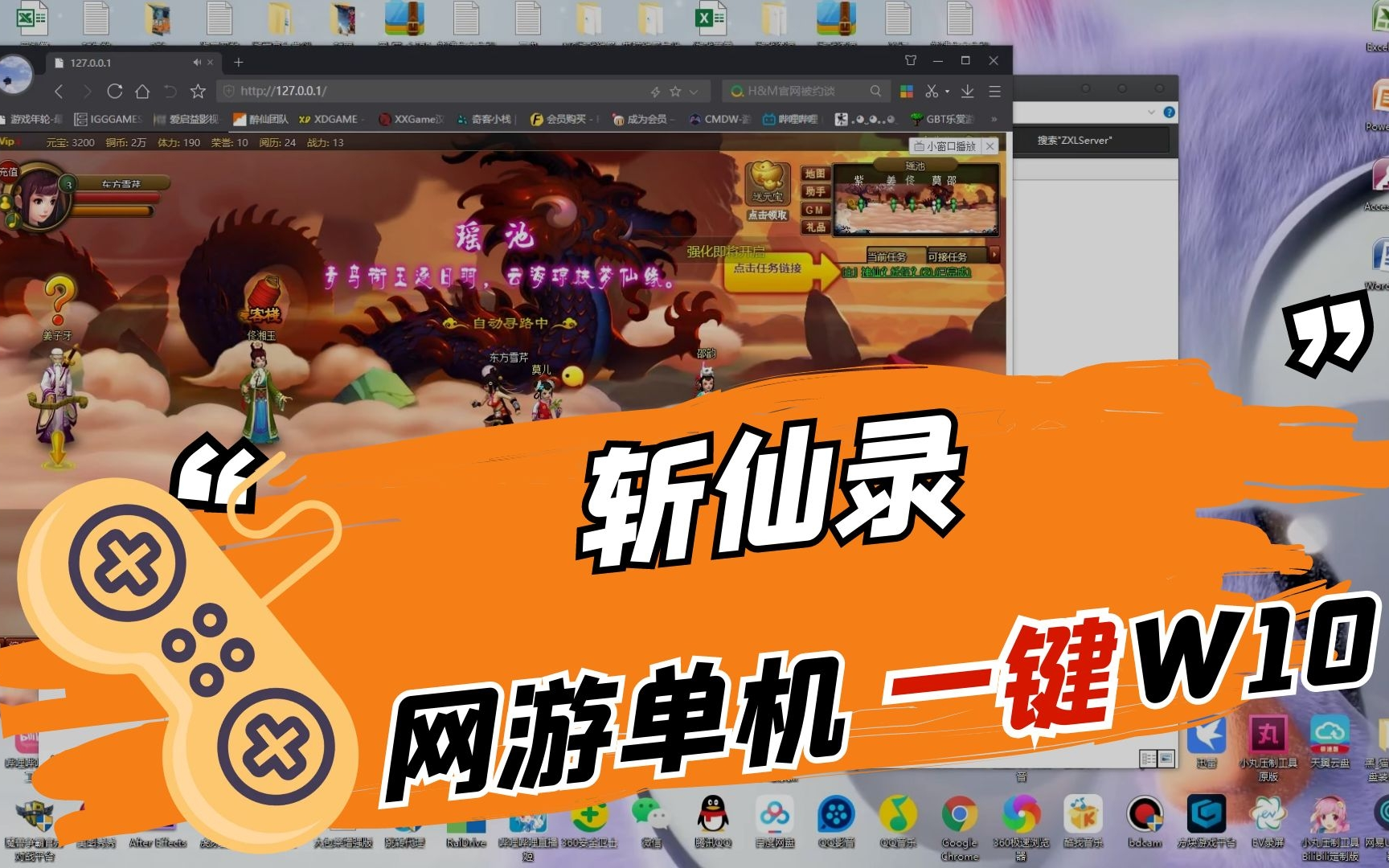Bookmark page with star beside home
Screen dimensions: 1389x868
(198, 92)
